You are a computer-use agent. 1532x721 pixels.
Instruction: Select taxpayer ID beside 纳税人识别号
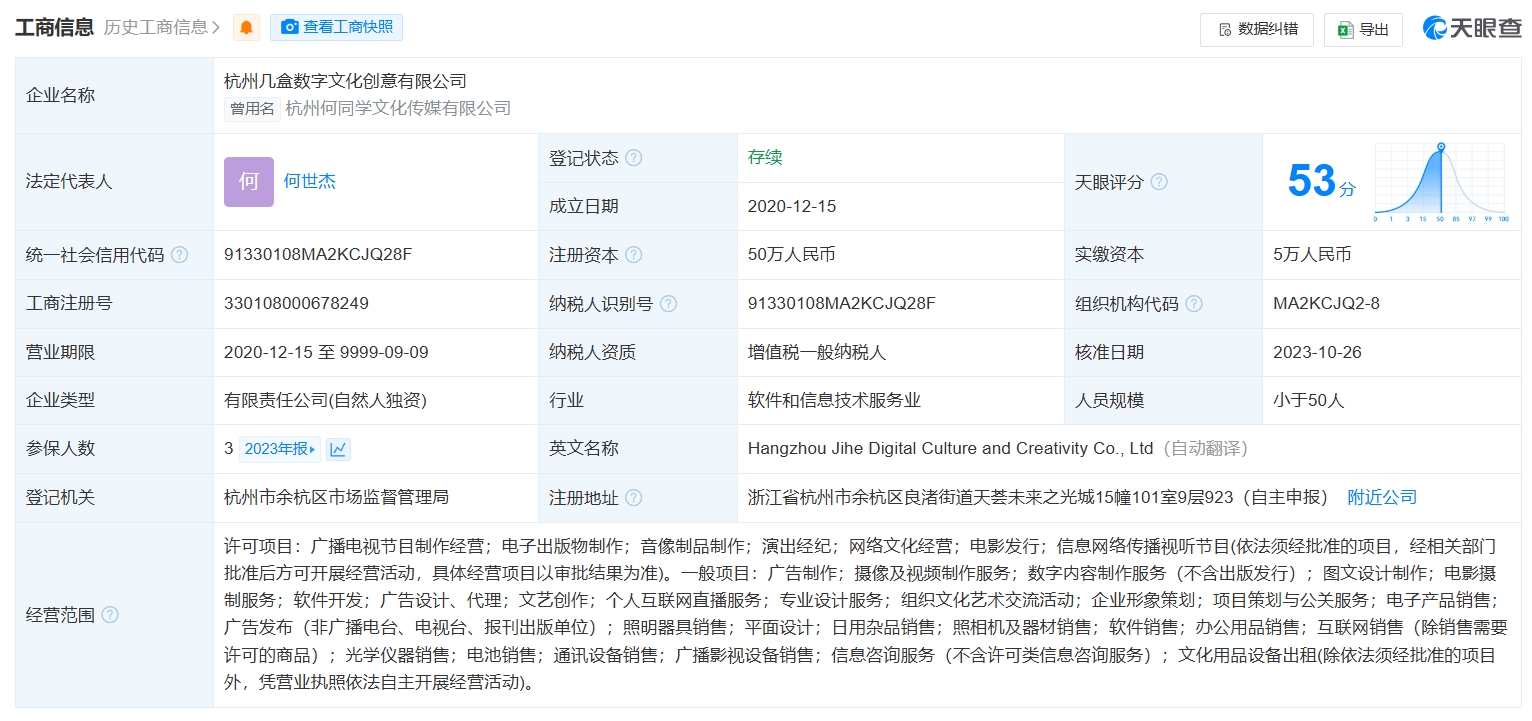tap(842, 303)
